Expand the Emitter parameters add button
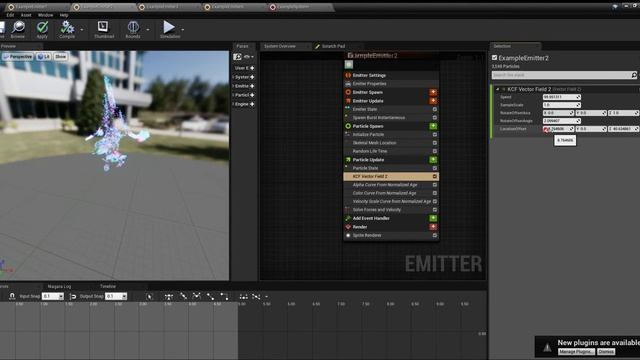Image resolution: width=640 pixels, height=360 pixels. 252,86
